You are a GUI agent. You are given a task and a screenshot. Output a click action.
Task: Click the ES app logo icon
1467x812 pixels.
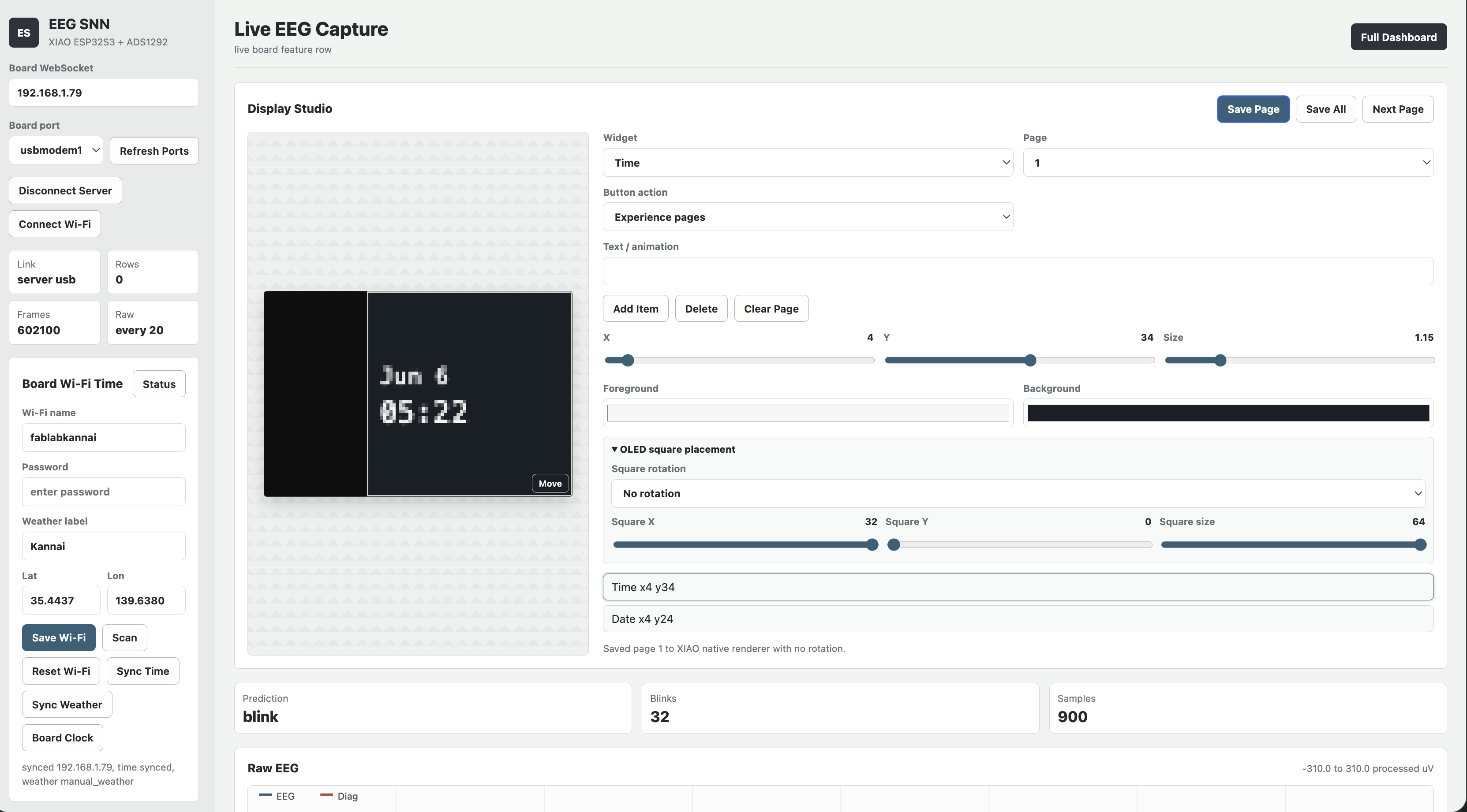[23, 33]
